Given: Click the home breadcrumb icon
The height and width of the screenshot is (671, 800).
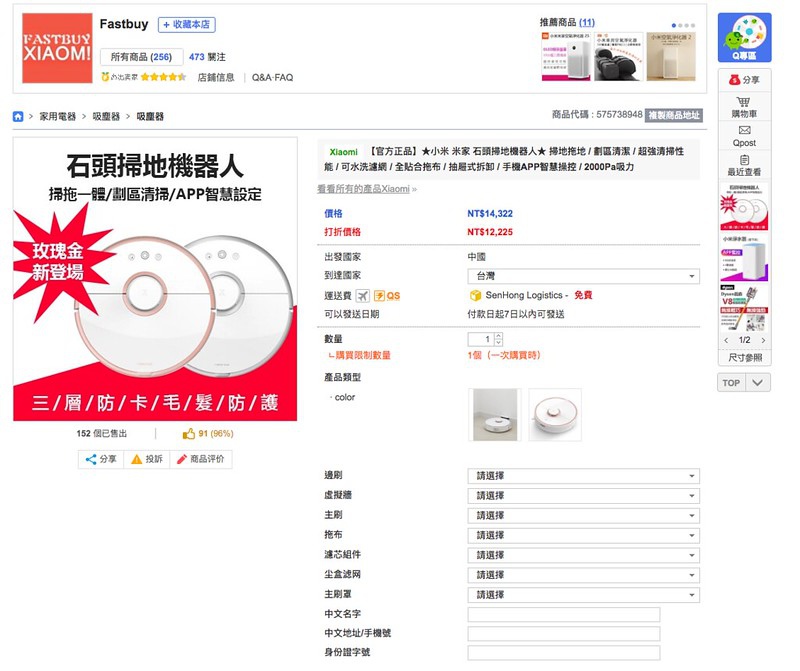Looking at the screenshot, I should click(x=18, y=116).
